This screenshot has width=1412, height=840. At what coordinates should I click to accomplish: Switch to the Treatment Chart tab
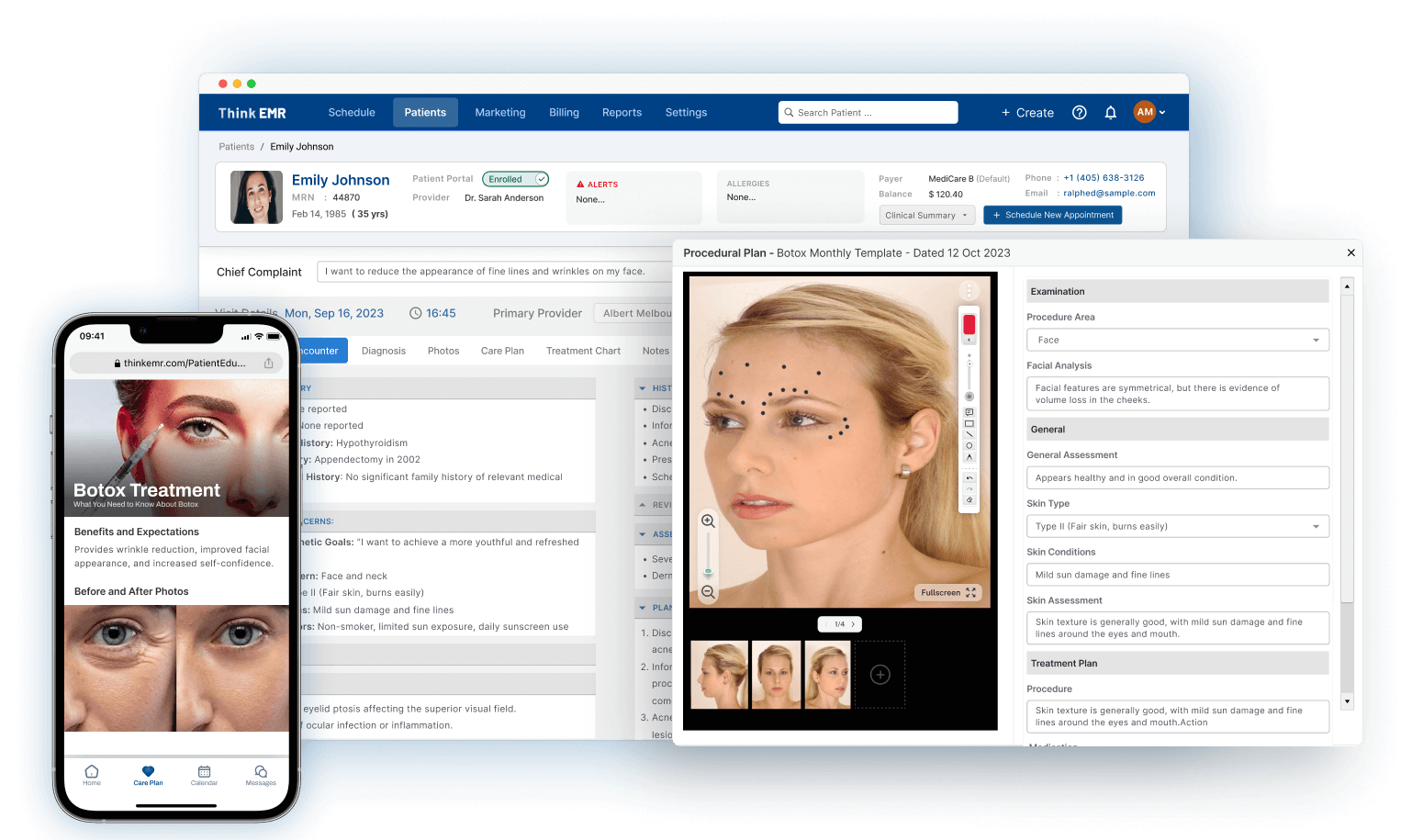pos(583,351)
